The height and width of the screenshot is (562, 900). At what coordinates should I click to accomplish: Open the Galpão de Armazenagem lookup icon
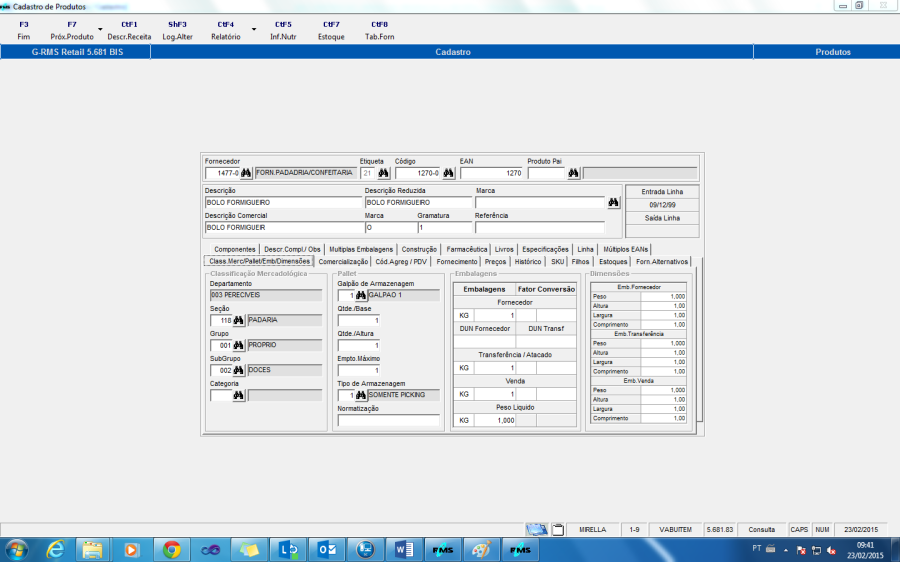coord(361,296)
